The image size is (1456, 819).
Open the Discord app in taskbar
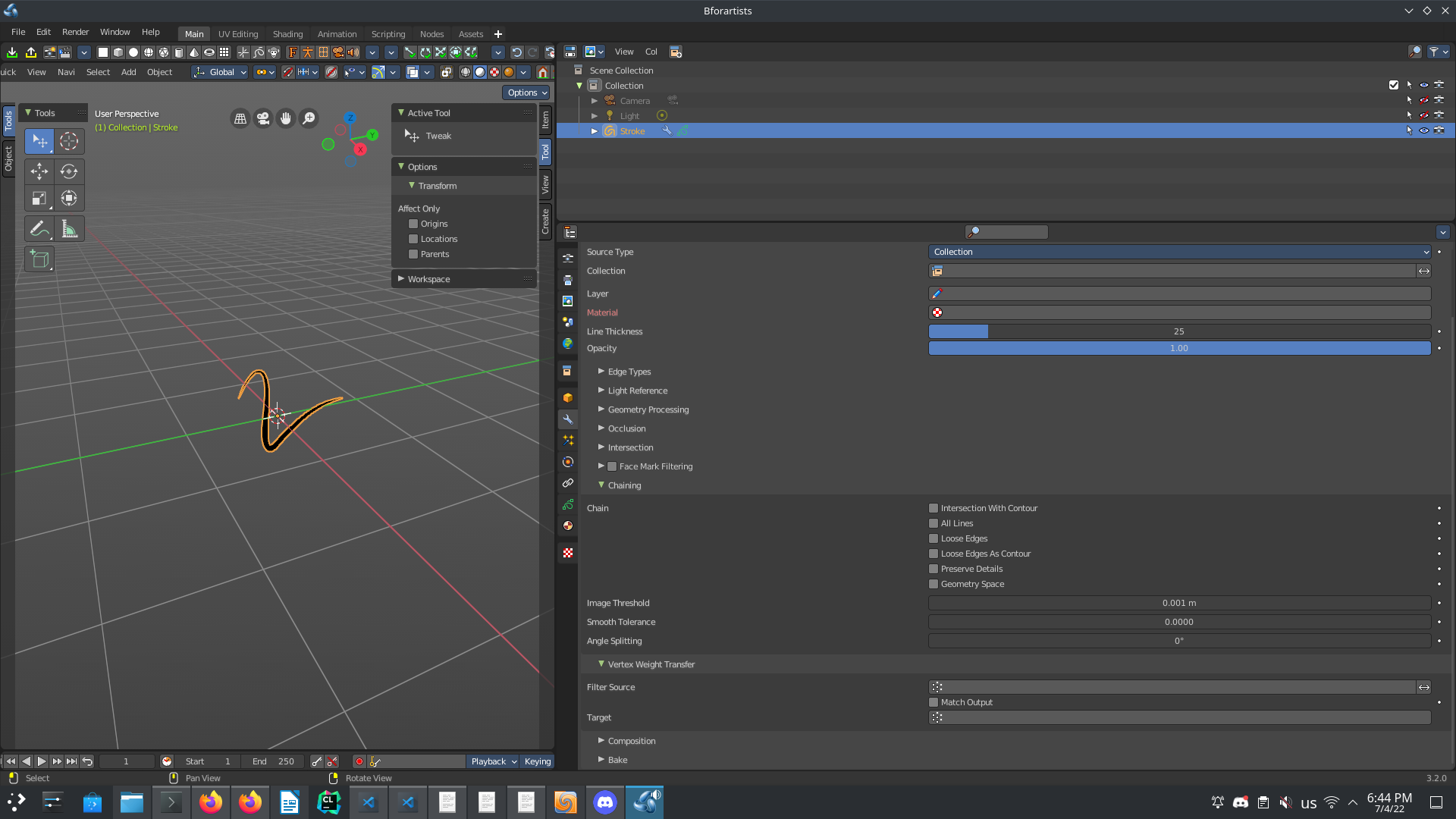[604, 802]
